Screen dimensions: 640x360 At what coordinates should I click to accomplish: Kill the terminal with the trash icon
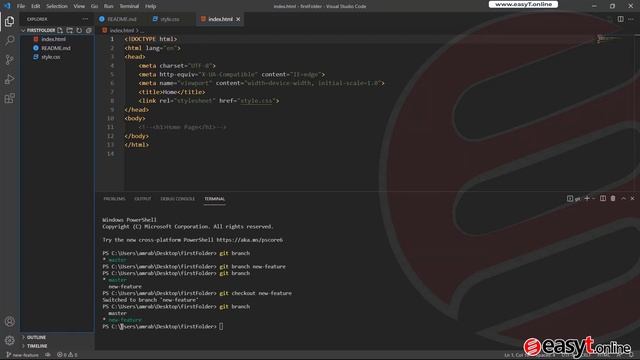coord(613,198)
